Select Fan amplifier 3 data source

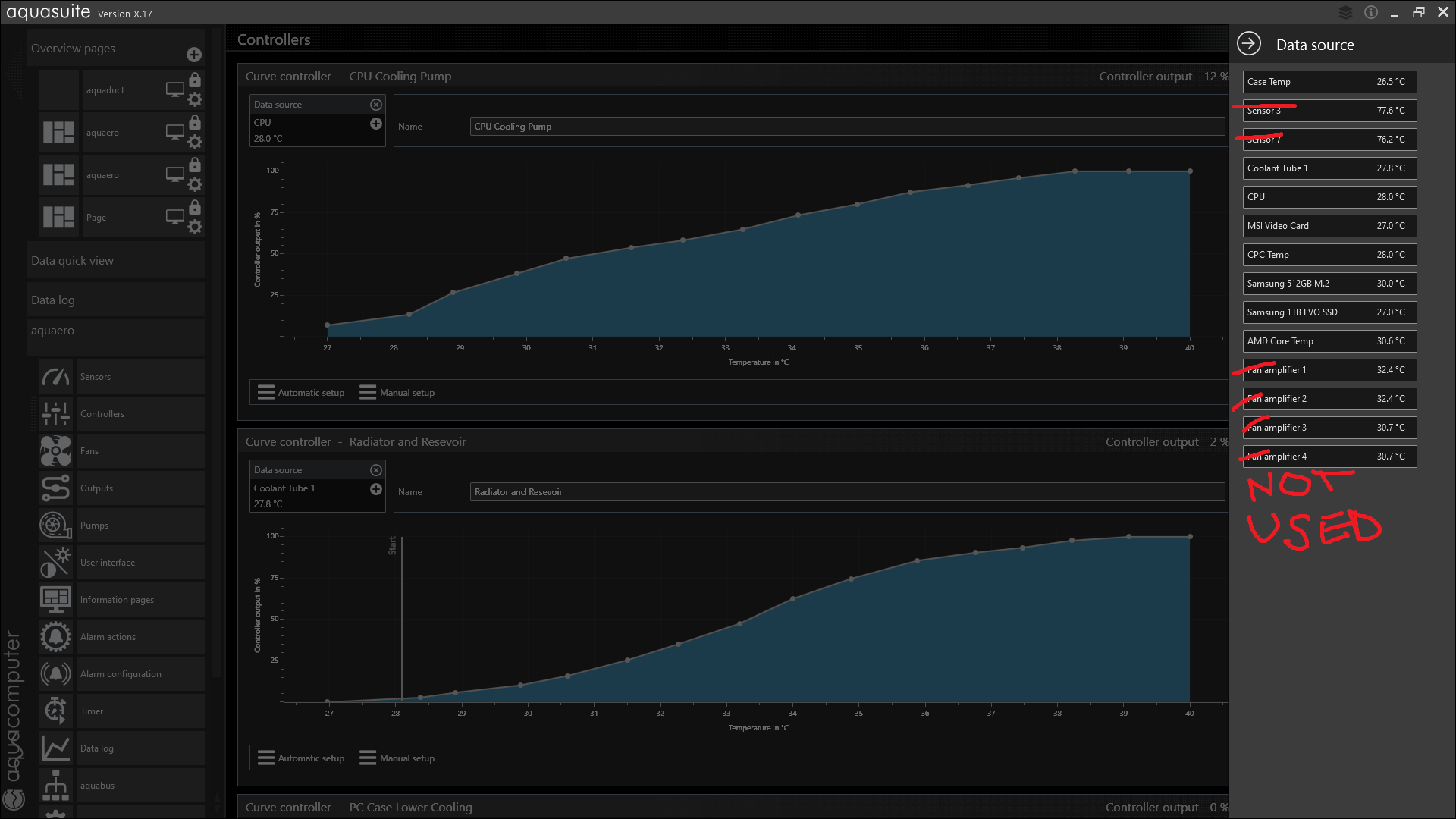pos(1329,428)
